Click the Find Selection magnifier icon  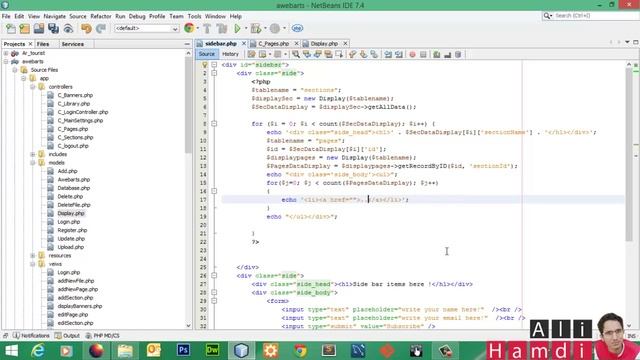pos(296,54)
